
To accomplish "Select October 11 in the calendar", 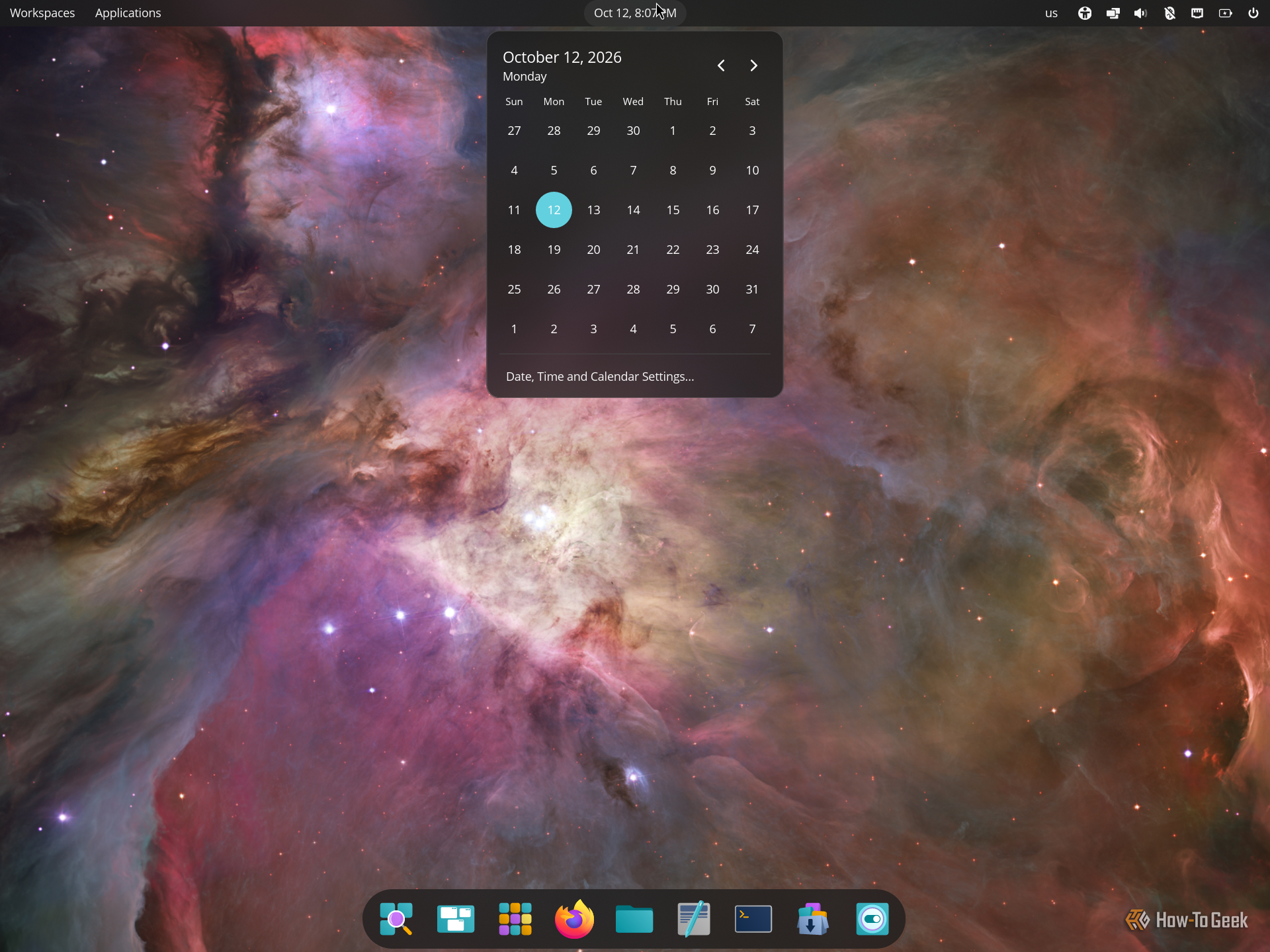I will tap(514, 210).
